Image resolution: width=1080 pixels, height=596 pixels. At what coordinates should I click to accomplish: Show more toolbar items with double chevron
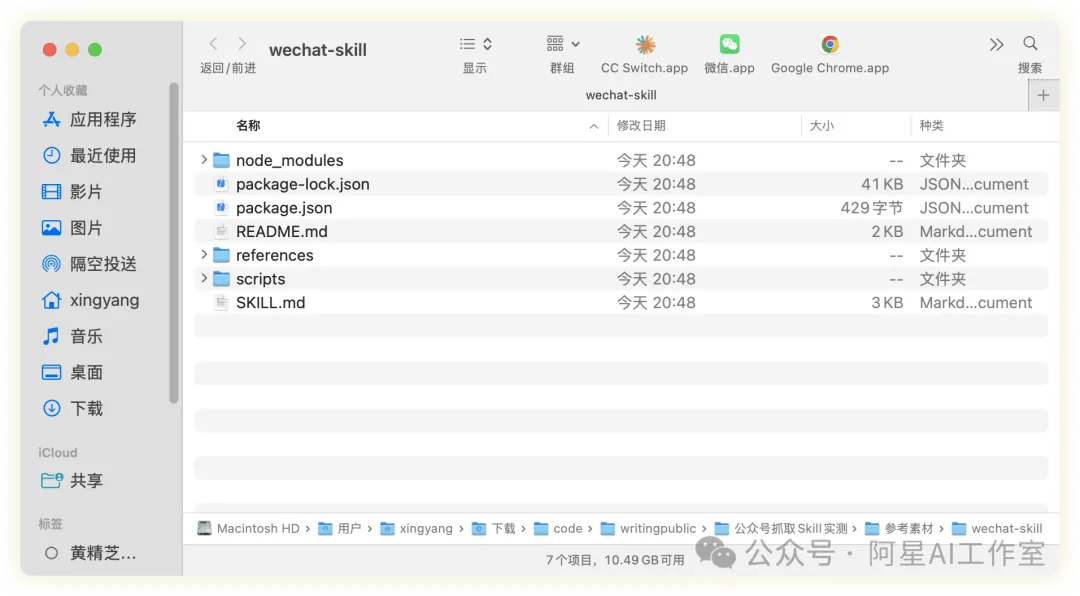(996, 45)
